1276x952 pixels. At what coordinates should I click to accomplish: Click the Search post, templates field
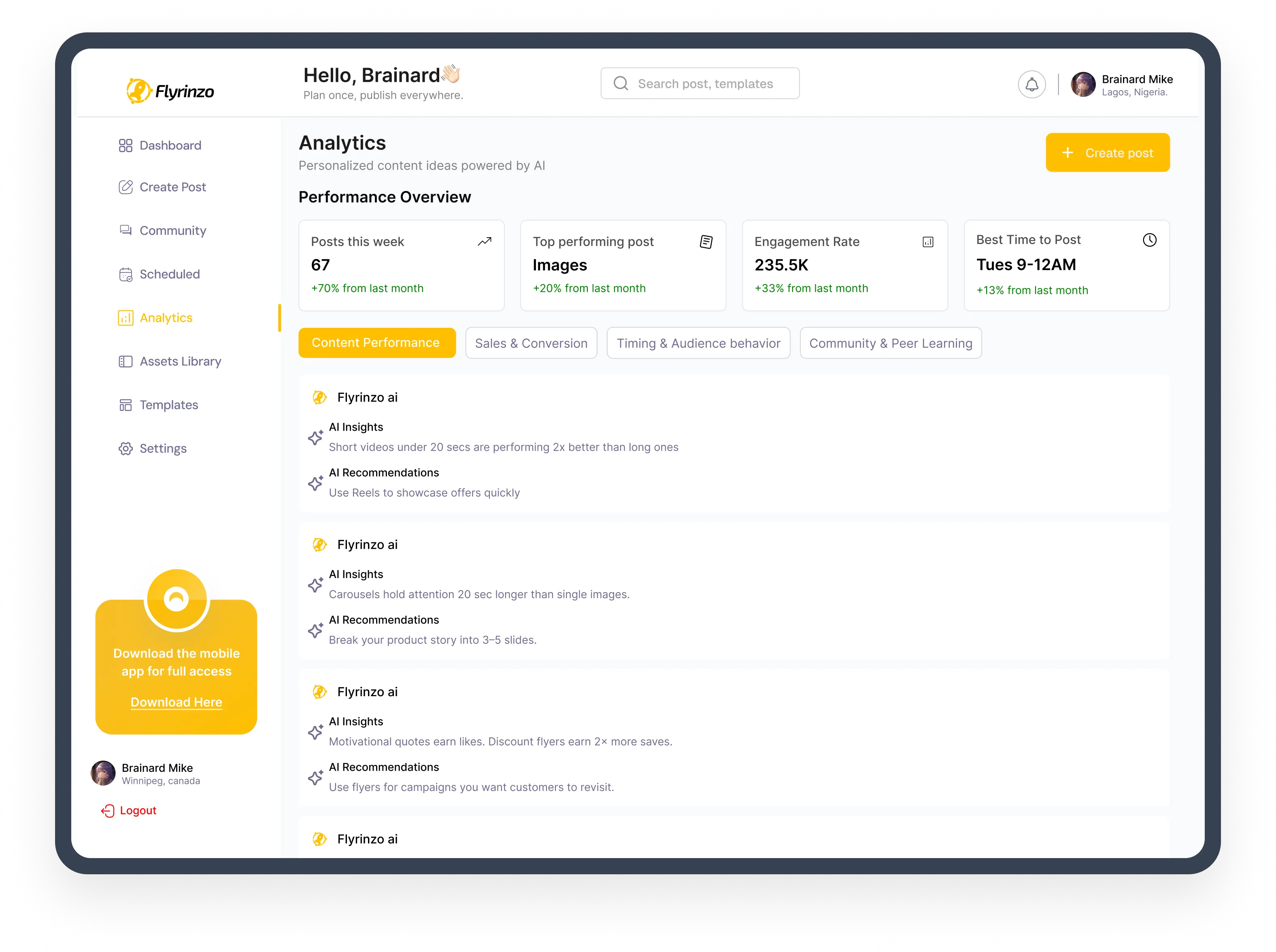tap(699, 83)
